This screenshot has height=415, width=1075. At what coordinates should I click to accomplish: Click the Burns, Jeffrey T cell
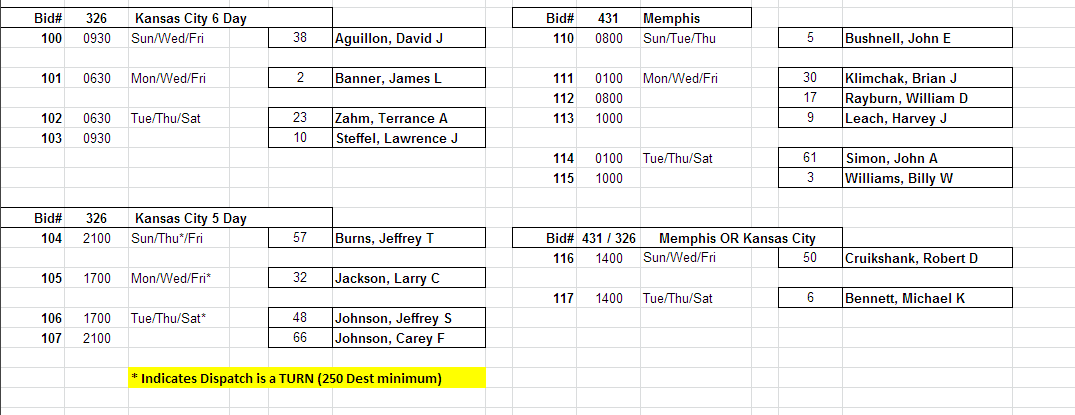click(x=408, y=238)
